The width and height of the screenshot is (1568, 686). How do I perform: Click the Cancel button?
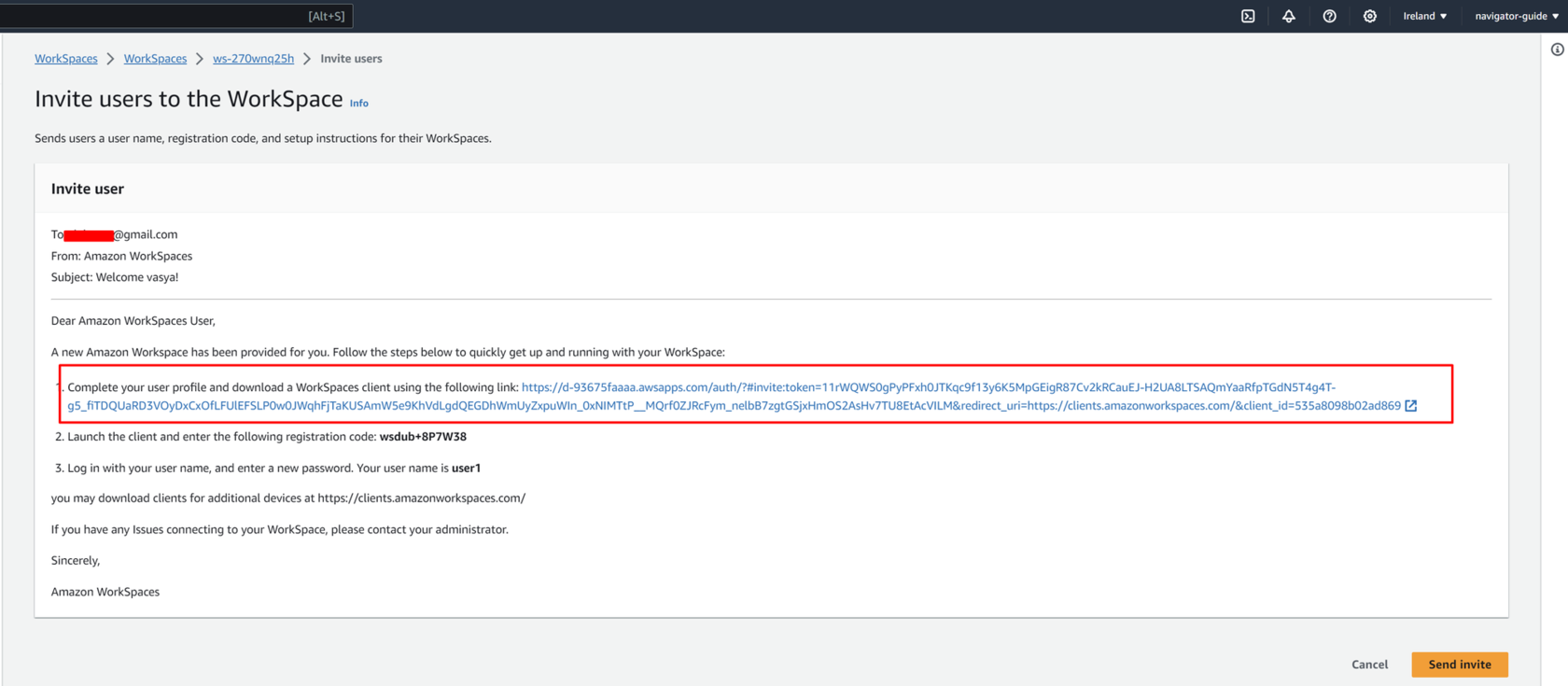pos(1369,665)
